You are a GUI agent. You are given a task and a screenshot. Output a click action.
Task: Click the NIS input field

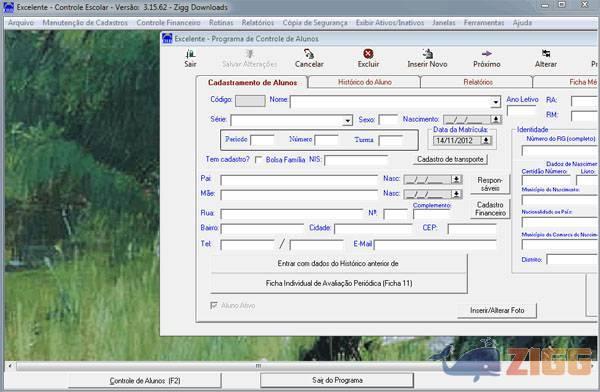(x=356, y=160)
